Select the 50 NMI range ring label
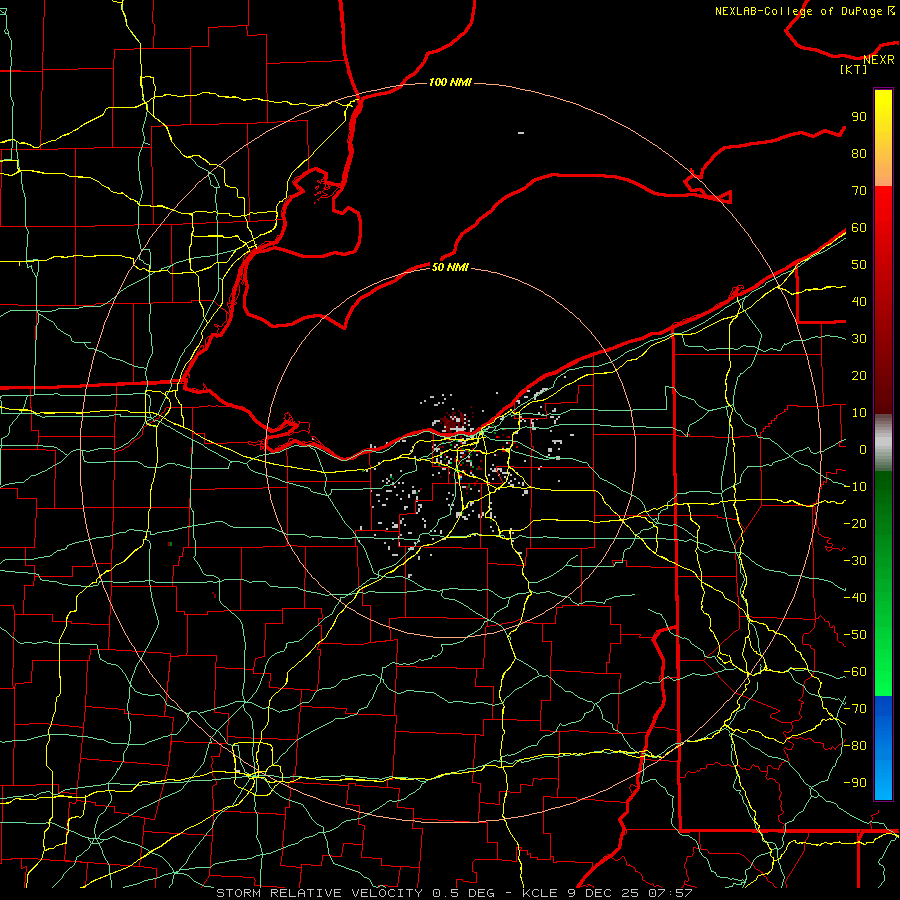Image resolution: width=900 pixels, height=900 pixels. 450,267
